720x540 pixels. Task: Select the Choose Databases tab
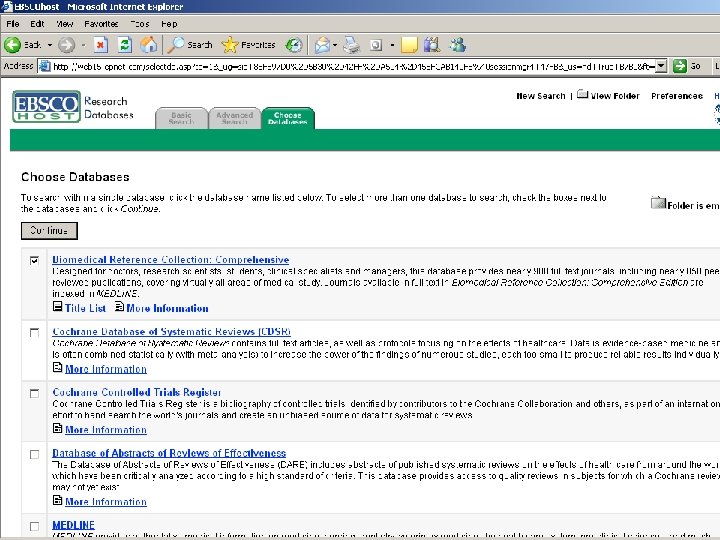pyautogui.click(x=288, y=118)
